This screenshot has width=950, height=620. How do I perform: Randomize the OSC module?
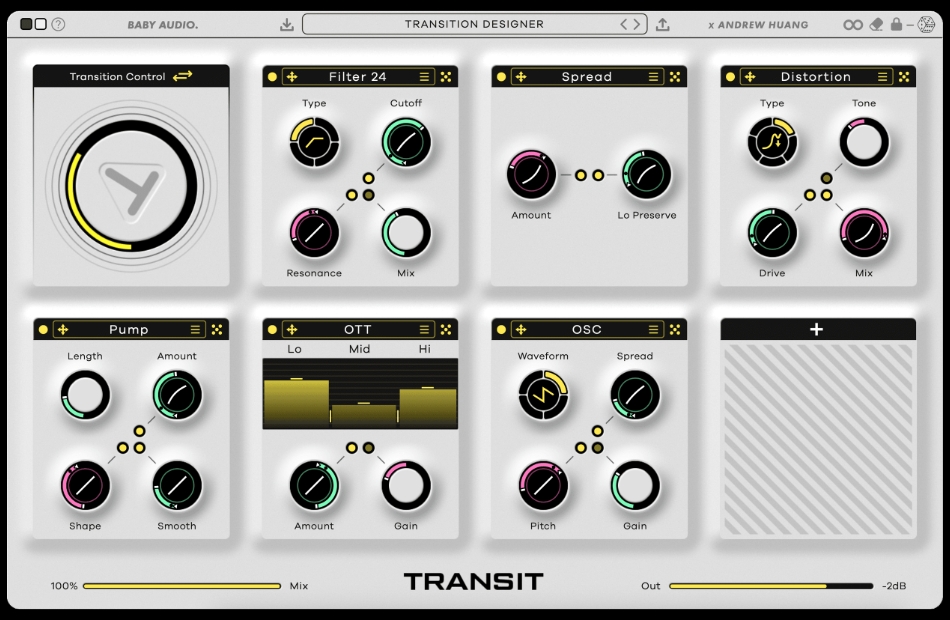tap(675, 329)
